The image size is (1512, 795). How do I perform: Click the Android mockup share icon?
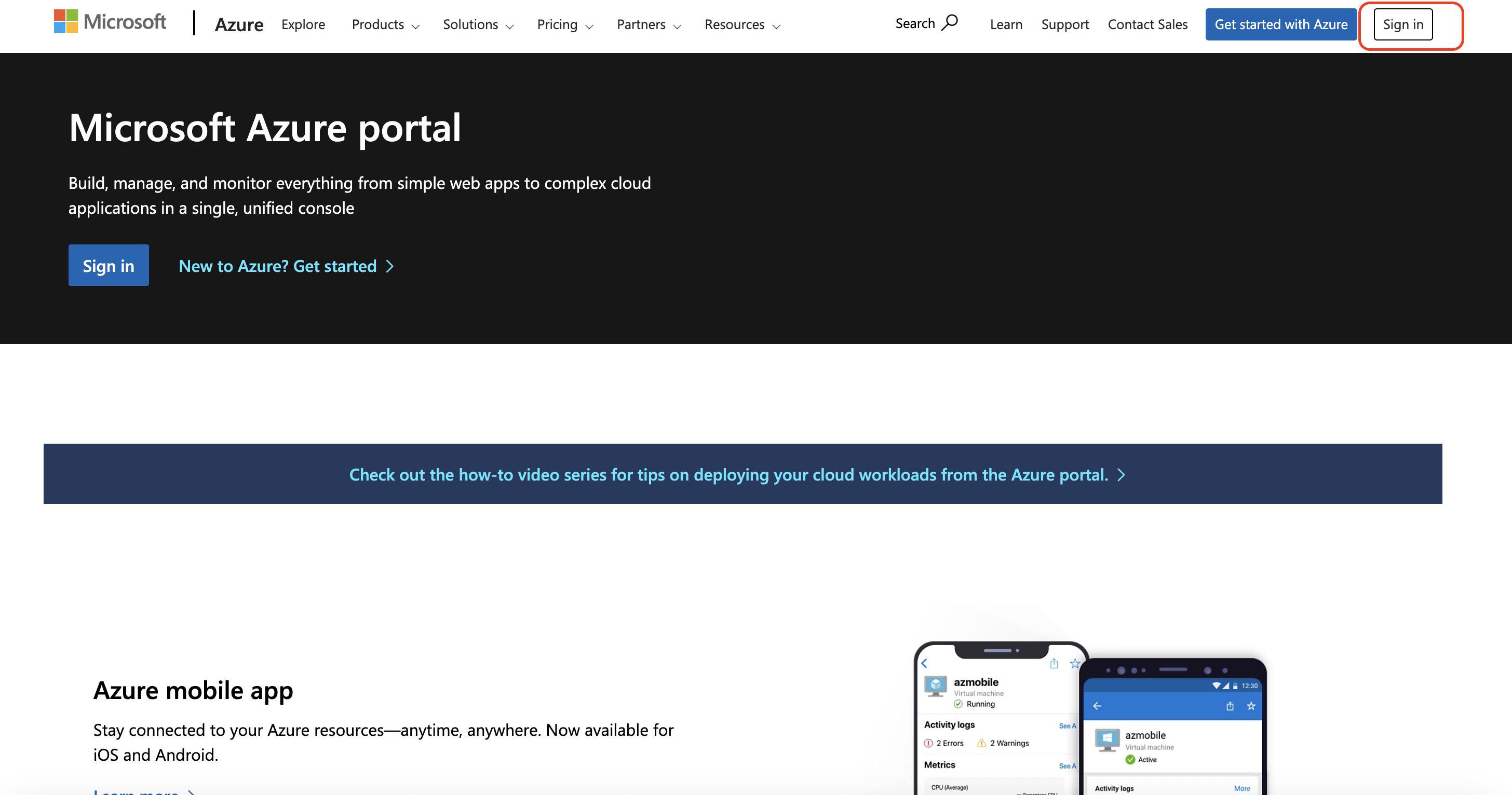[x=1230, y=706]
